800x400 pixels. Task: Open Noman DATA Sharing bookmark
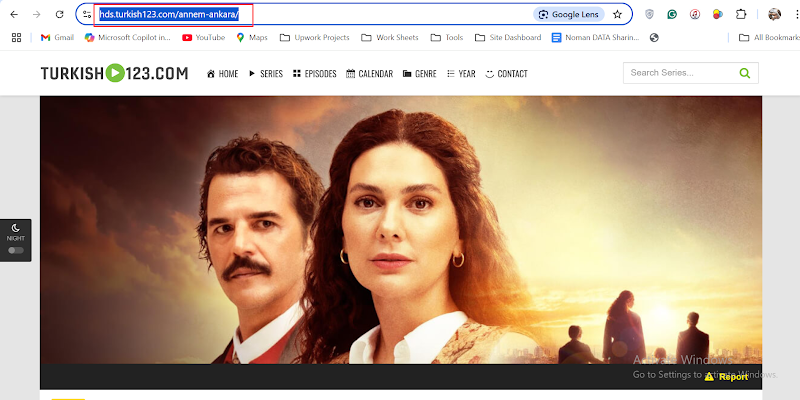(x=595, y=37)
